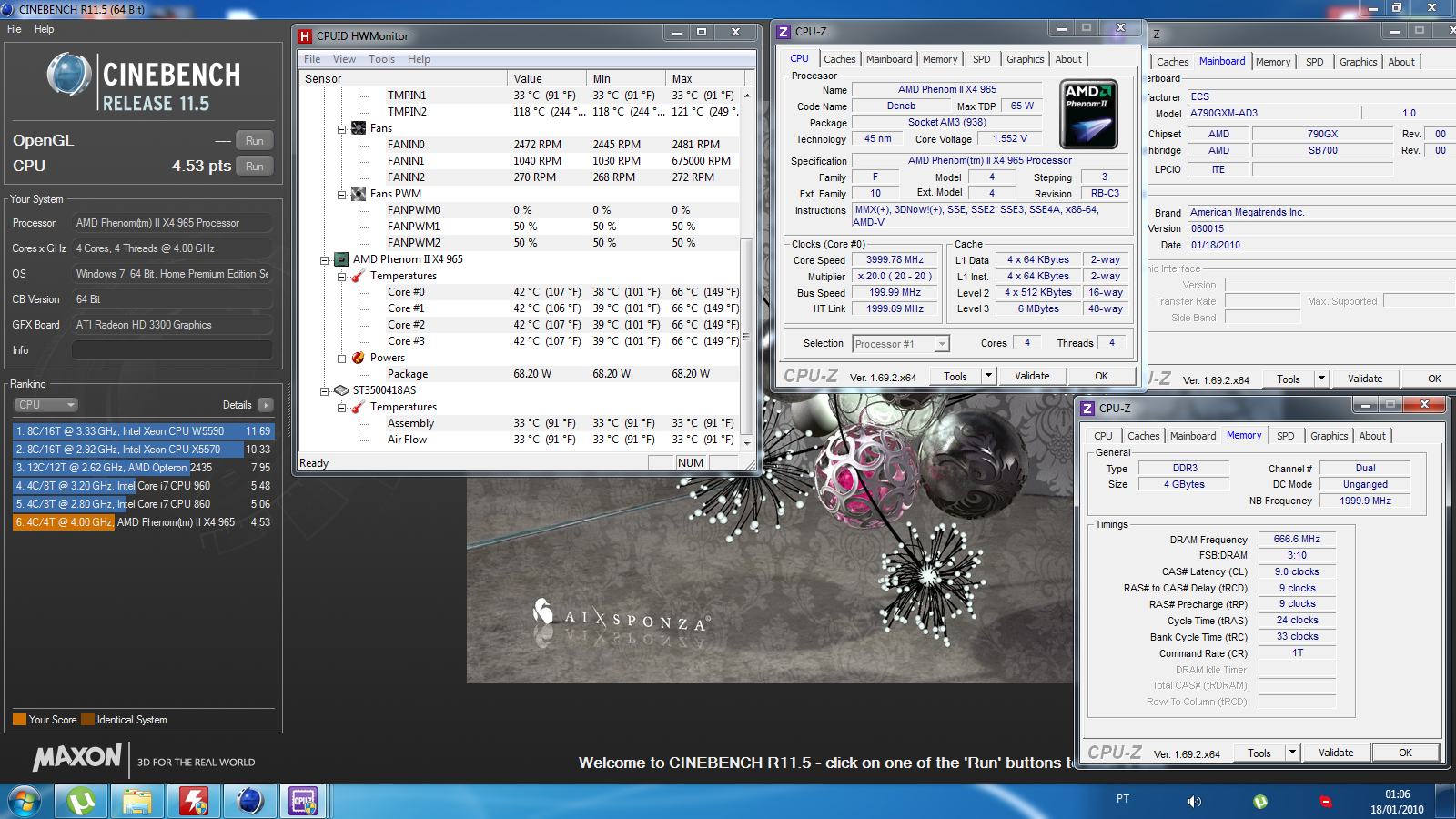Image resolution: width=1456 pixels, height=819 pixels.
Task: Click OK in CPU-Z CPU window
Action: point(1101,377)
